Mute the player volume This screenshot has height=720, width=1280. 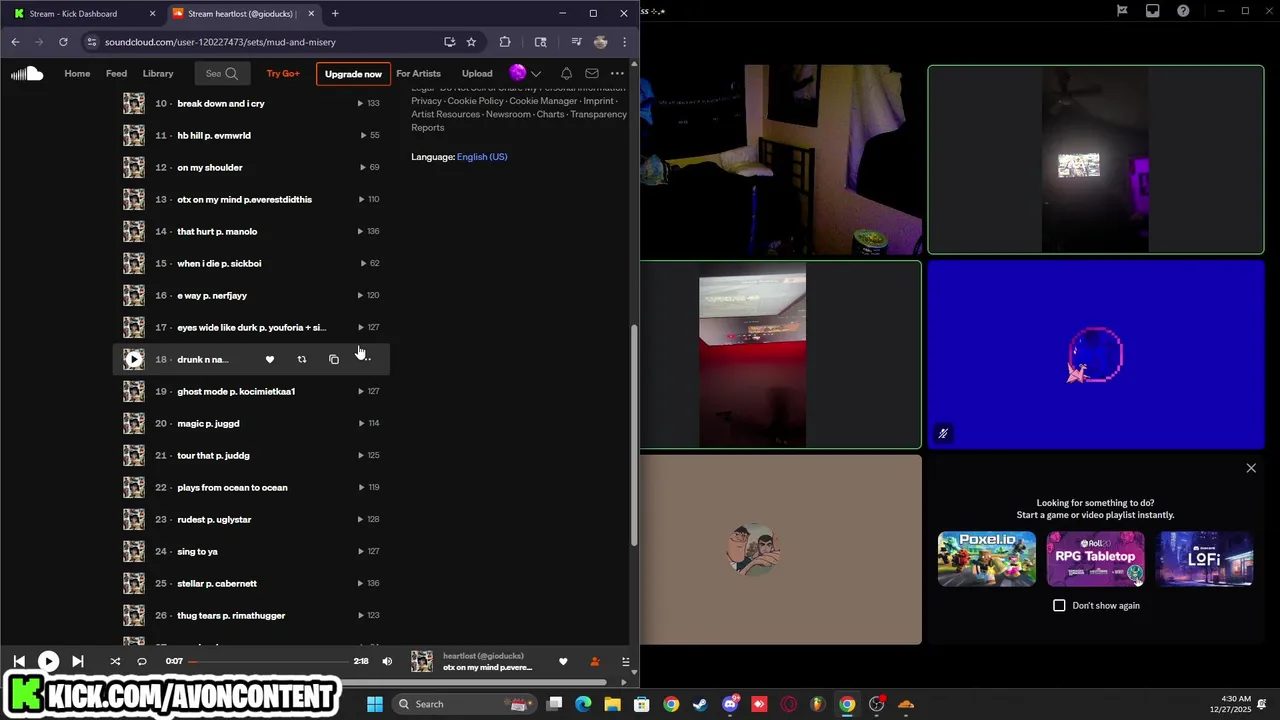tap(387, 661)
